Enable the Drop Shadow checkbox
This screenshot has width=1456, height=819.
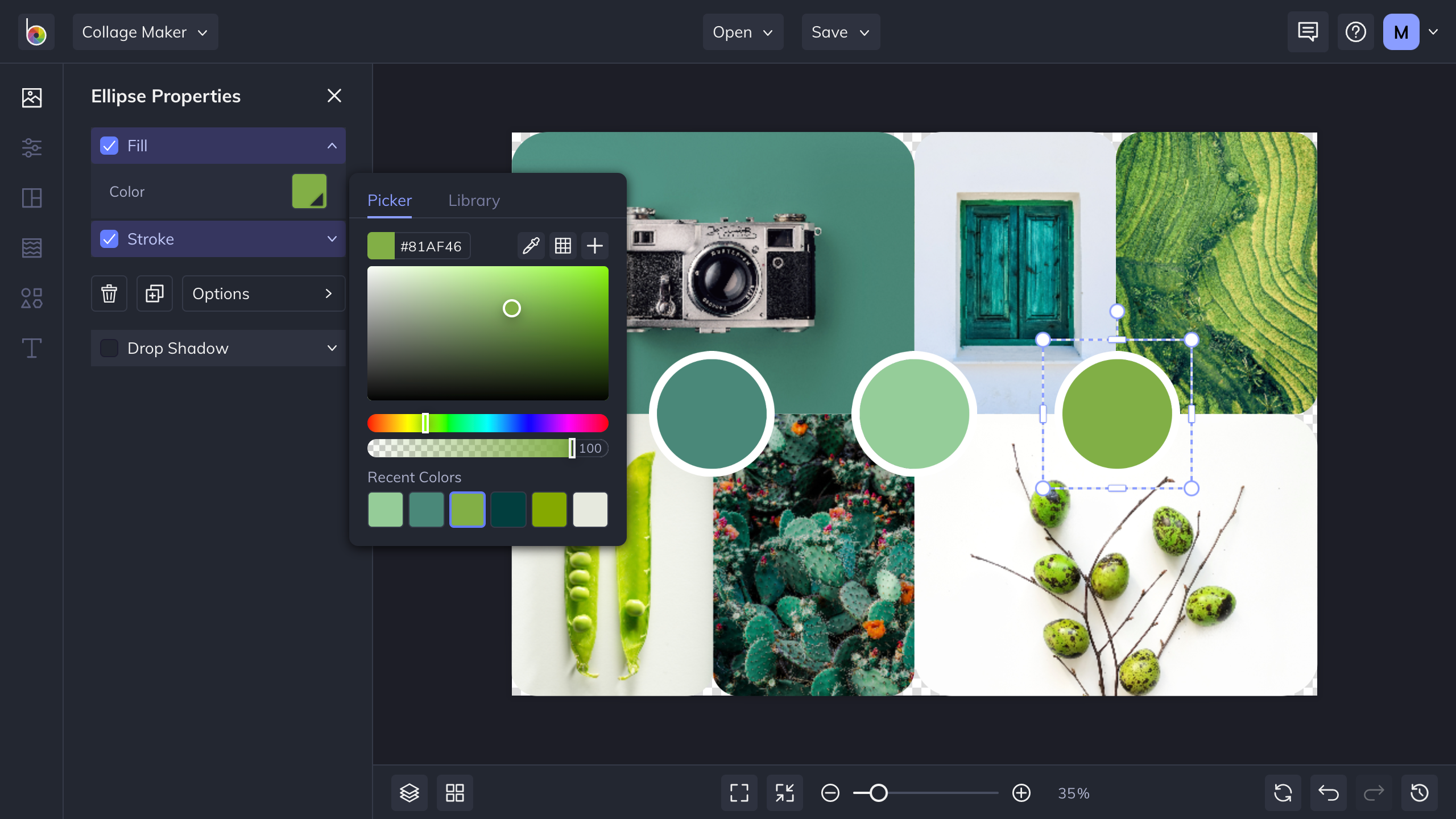coord(109,348)
